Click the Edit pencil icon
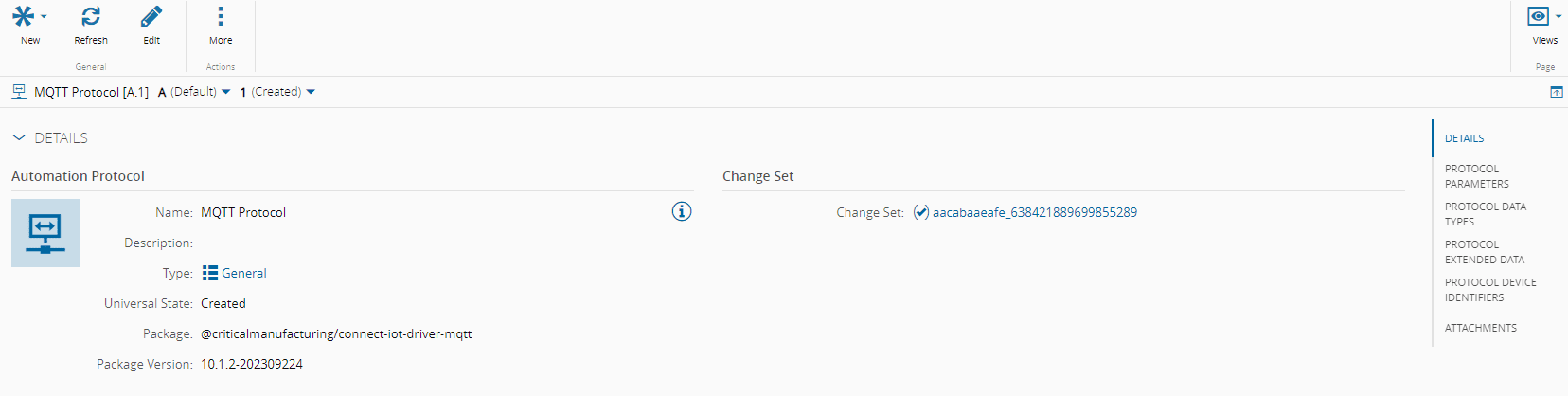Viewport: 1568px width, 396px height. click(151, 16)
